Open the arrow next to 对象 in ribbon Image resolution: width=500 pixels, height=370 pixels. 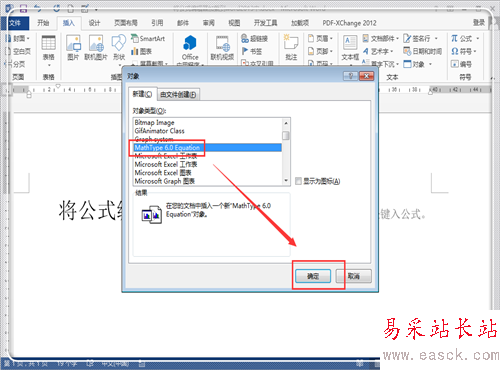click(430, 64)
